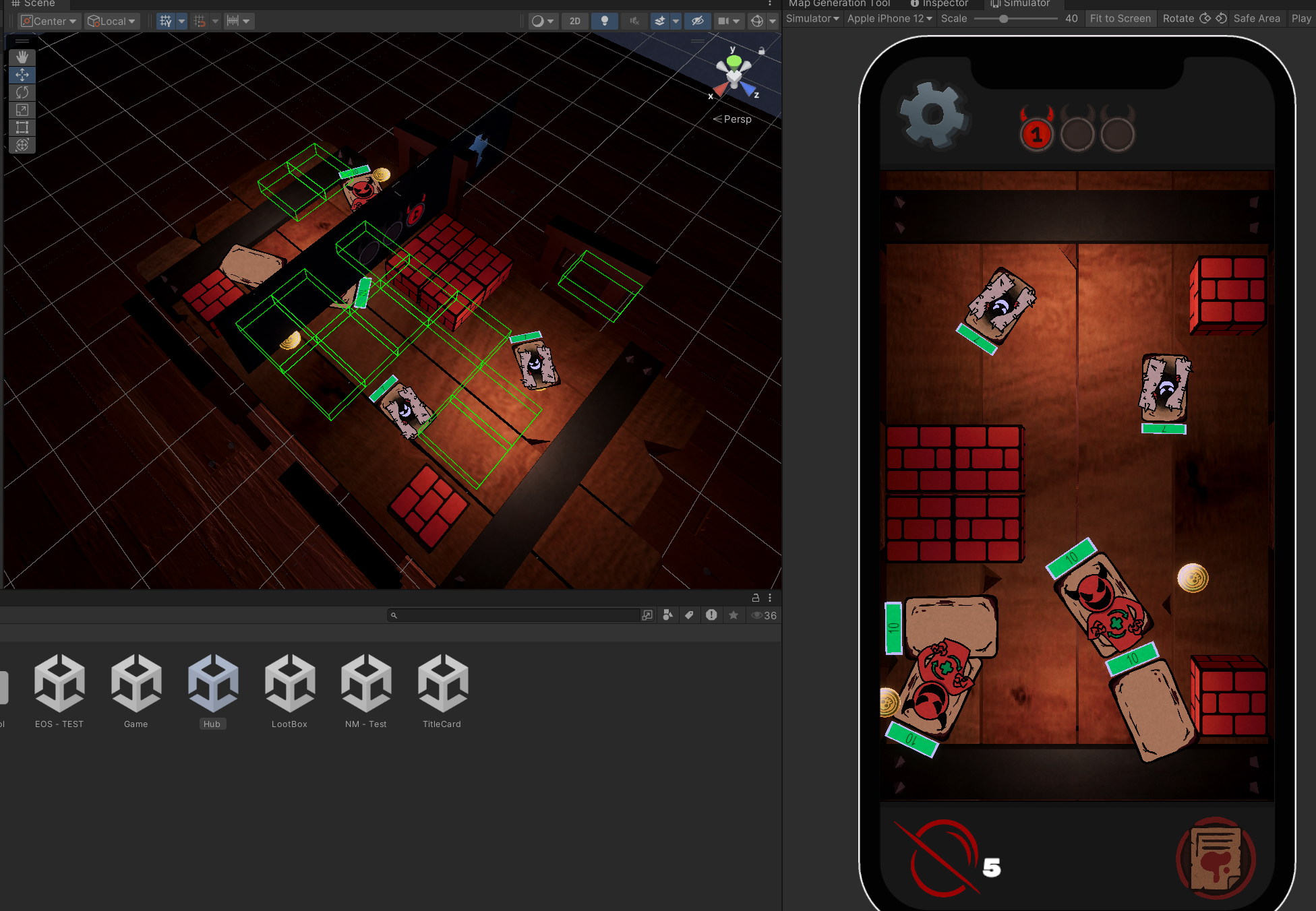The width and height of the screenshot is (1316, 911).
Task: Click the Search by Type filter icon
Action: (x=667, y=615)
